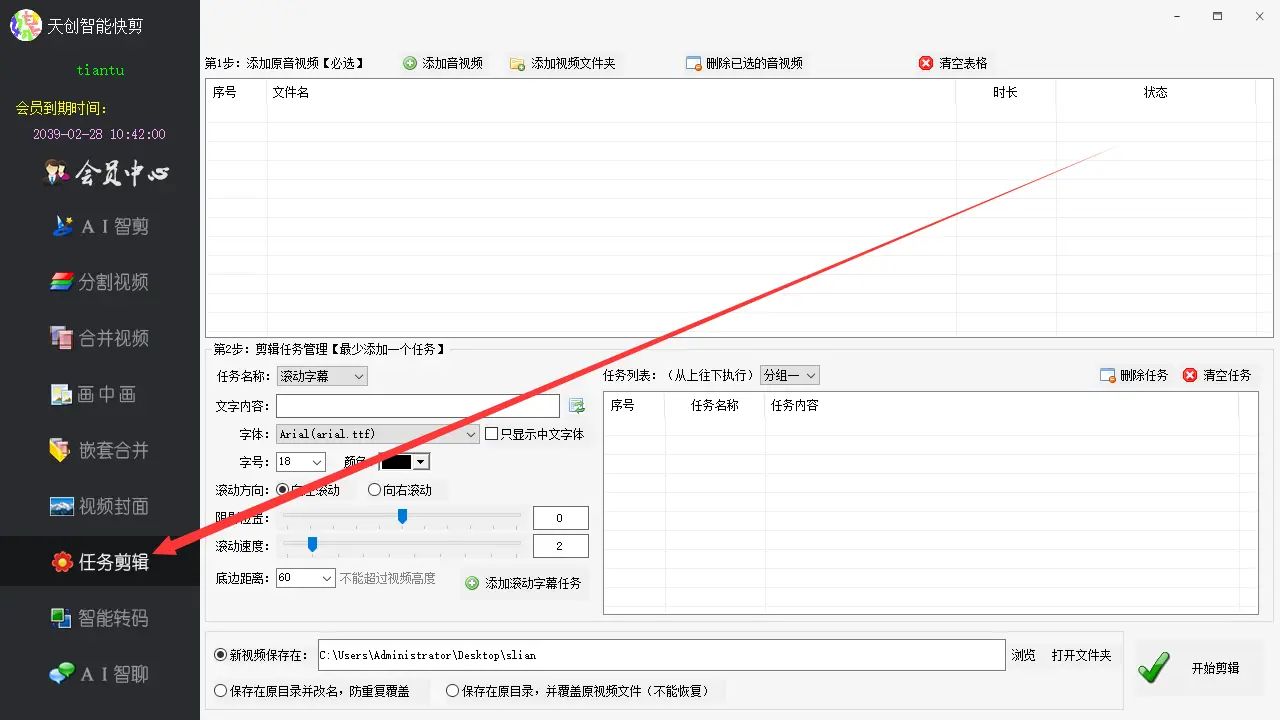The image size is (1280, 720).
Task: Switch to 合并视频 merge video
Action: coord(100,338)
